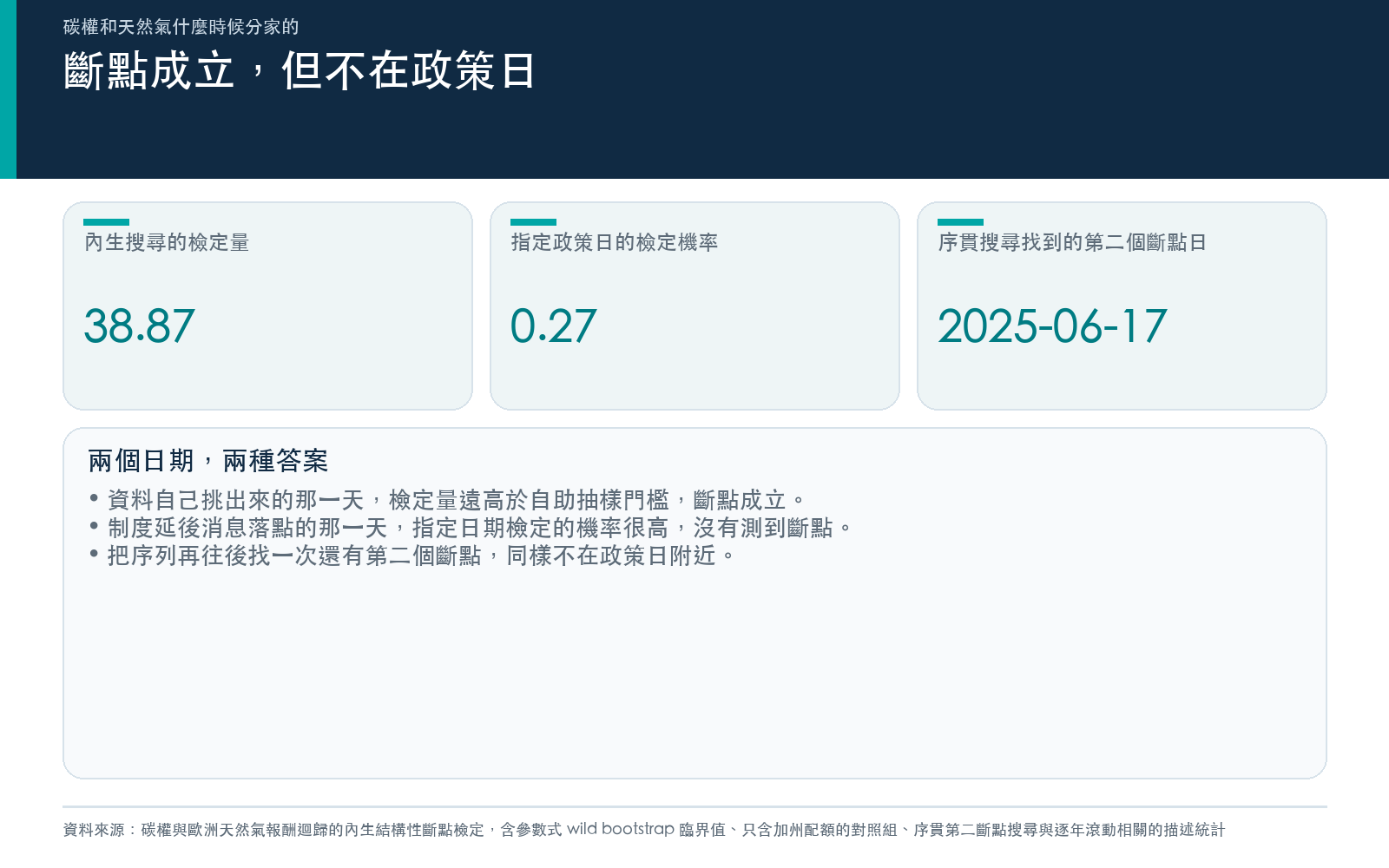Image resolution: width=1389 pixels, height=868 pixels.
Task: Select the date 2025-06-17
Action: pos(1052,326)
